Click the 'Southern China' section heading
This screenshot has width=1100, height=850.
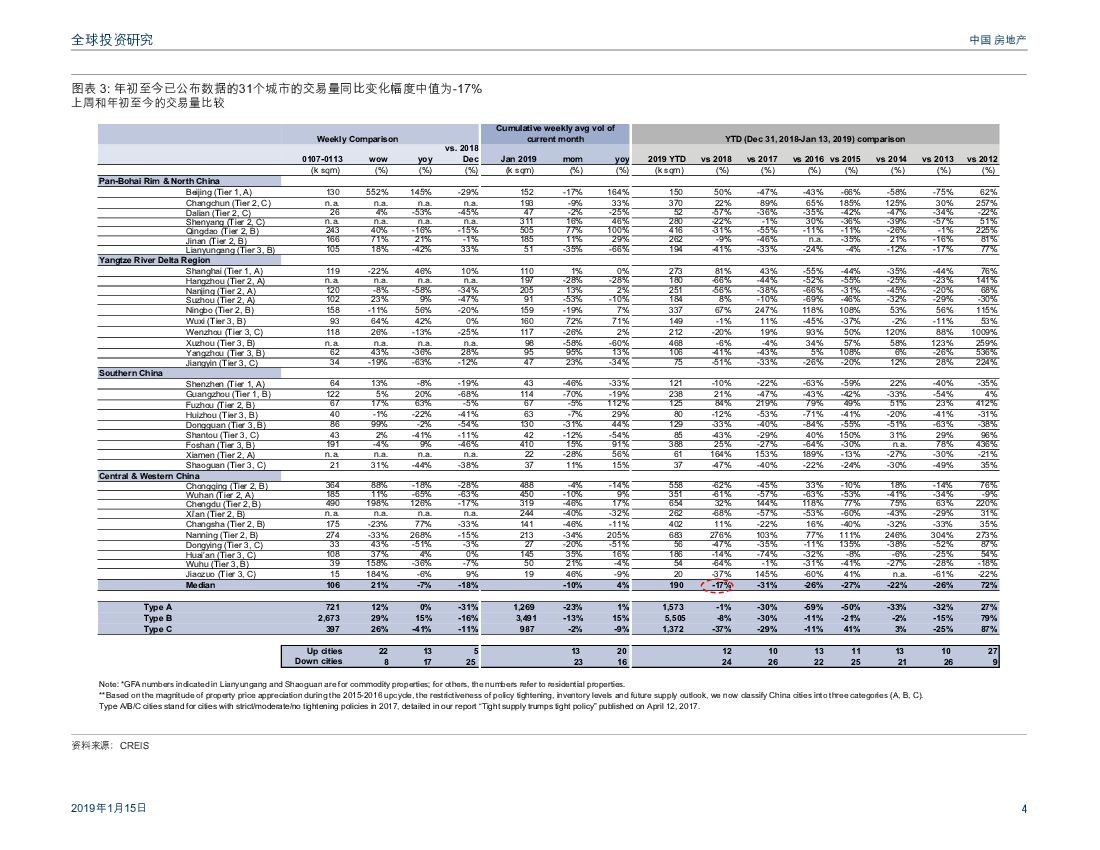(x=130, y=373)
